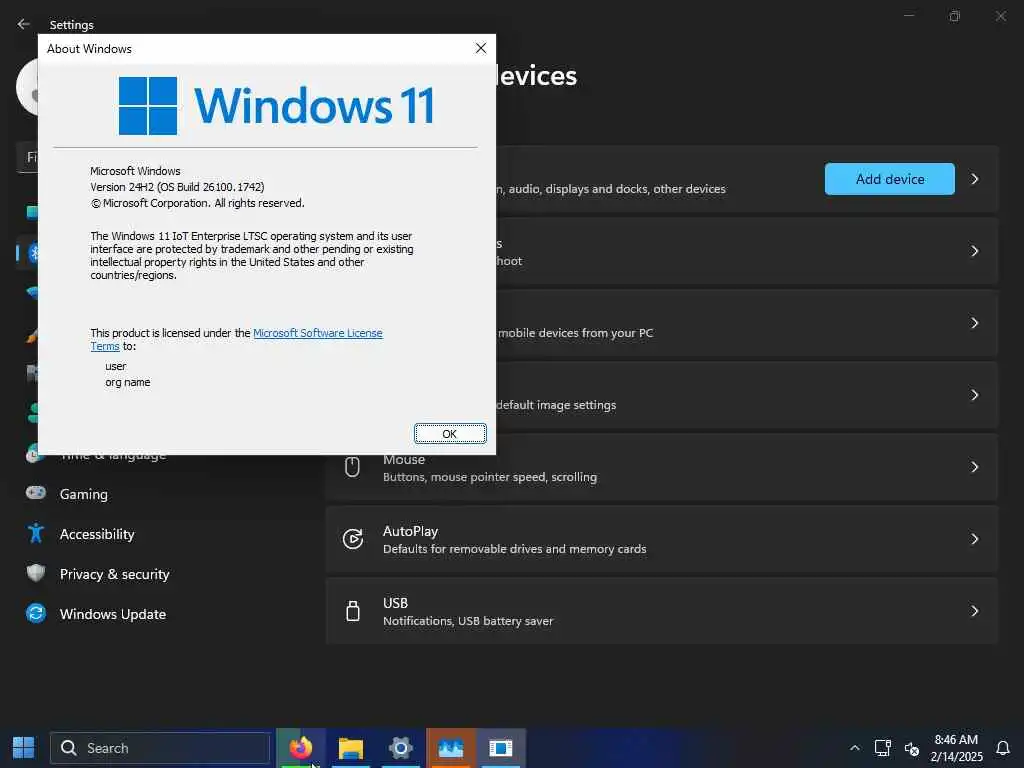The height and width of the screenshot is (768, 1024).
Task: Close the About Windows dialog
Action: tap(481, 48)
